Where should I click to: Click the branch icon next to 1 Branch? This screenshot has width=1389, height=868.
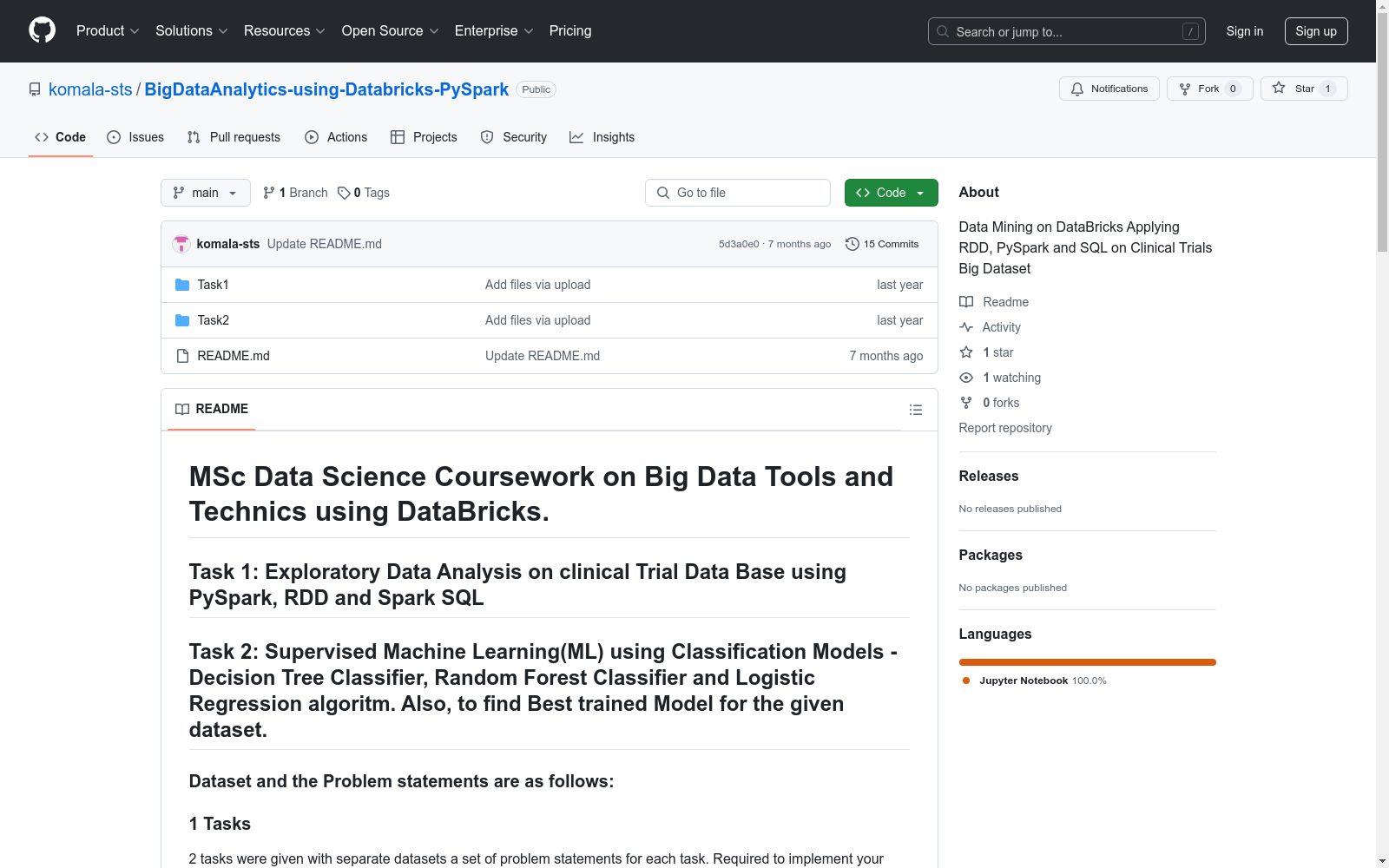269,193
